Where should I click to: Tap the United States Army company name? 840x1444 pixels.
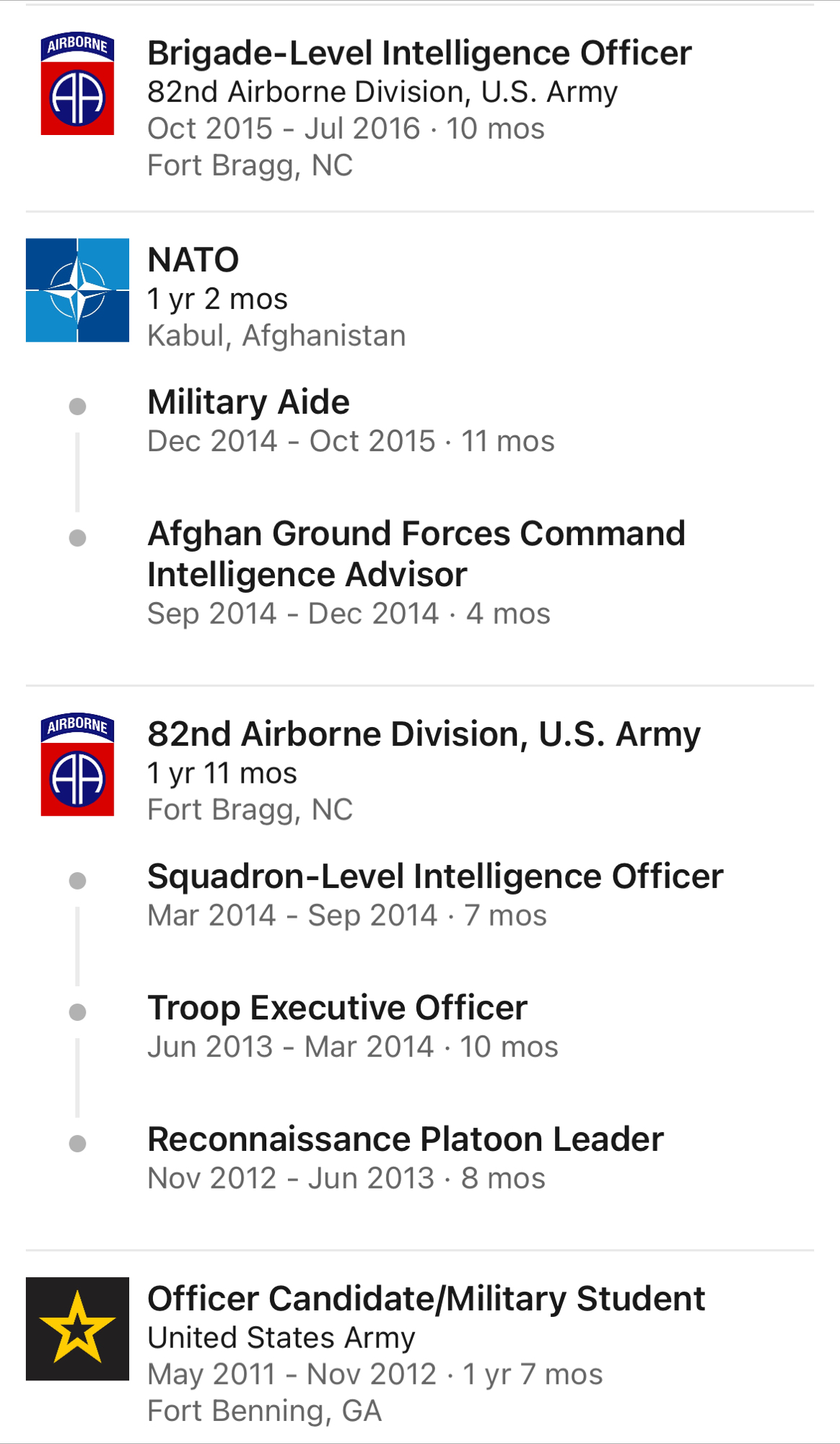tap(281, 1338)
